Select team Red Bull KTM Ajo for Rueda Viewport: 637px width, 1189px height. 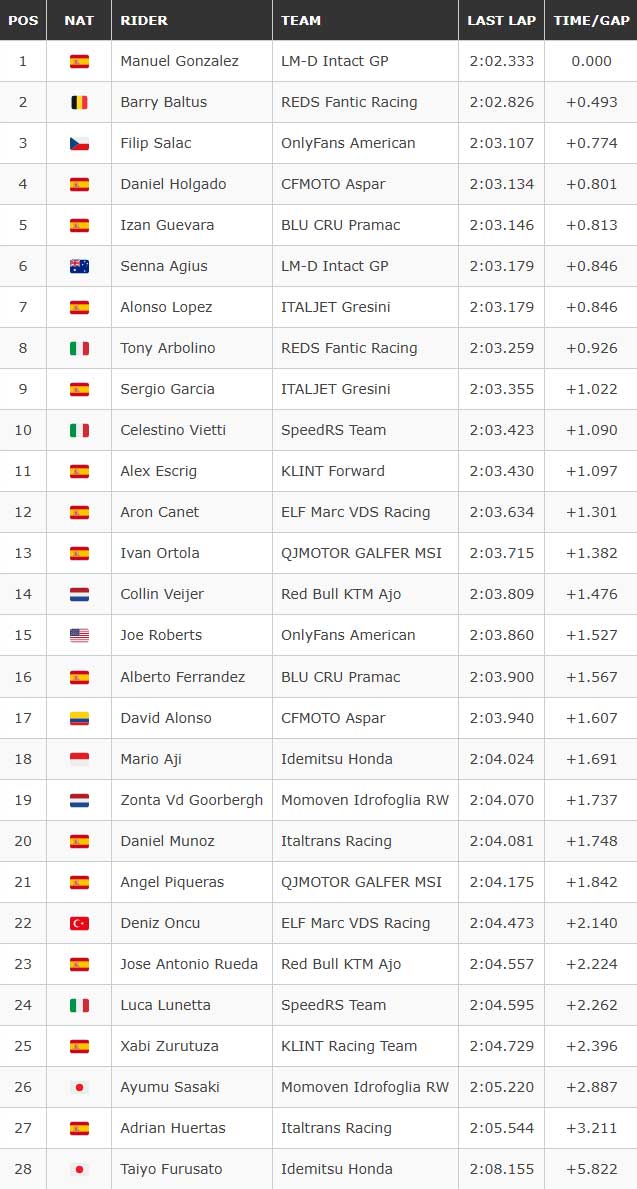(341, 964)
